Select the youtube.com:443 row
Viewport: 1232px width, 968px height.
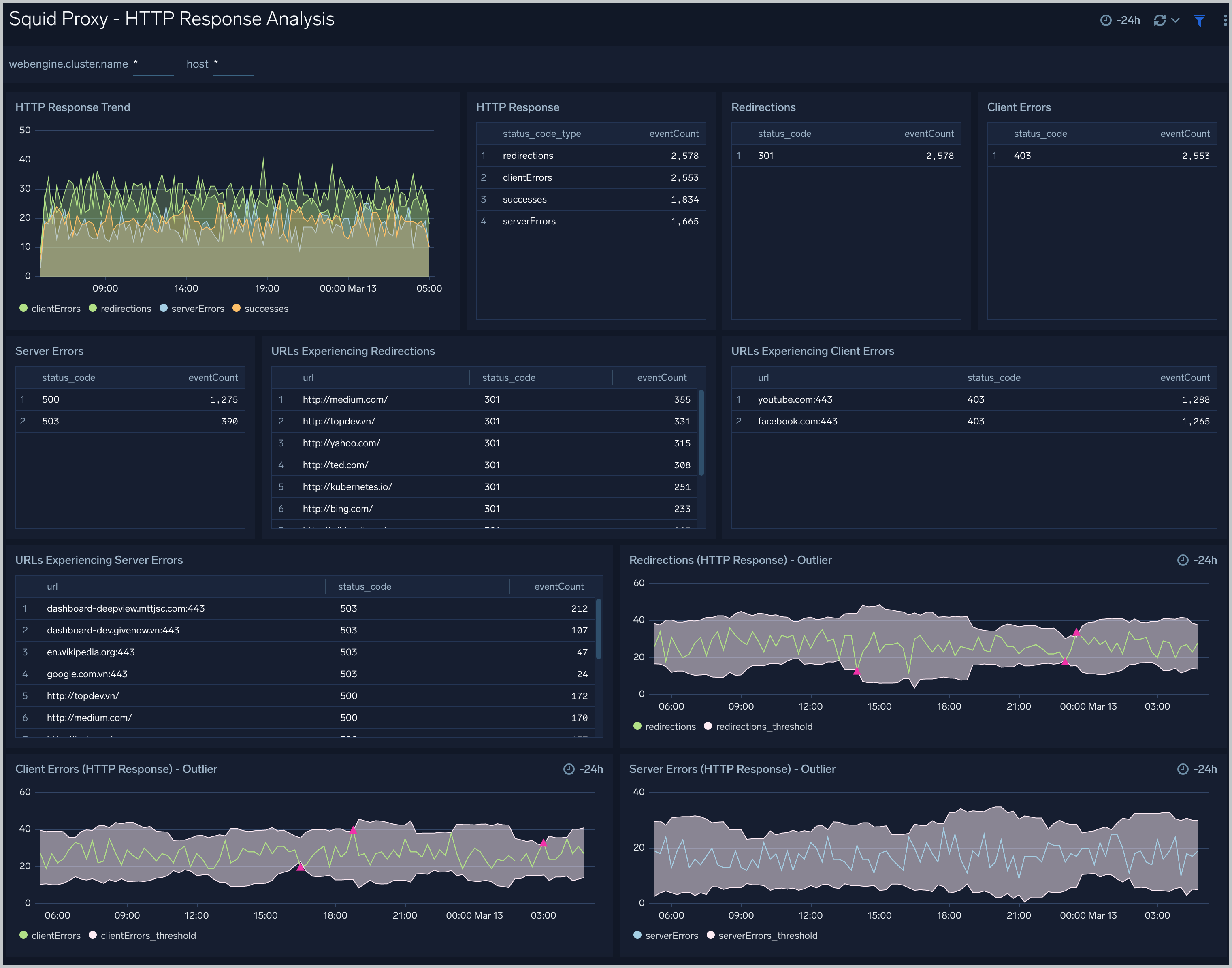(974, 400)
